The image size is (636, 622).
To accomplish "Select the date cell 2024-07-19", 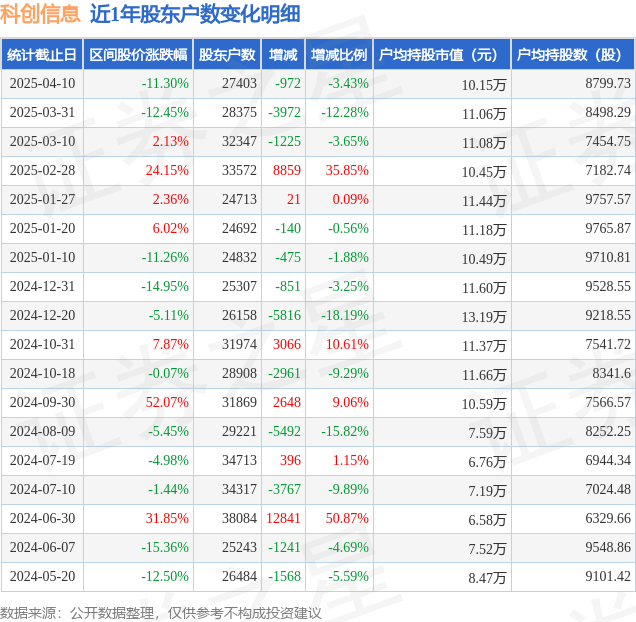I will [x=43, y=461].
